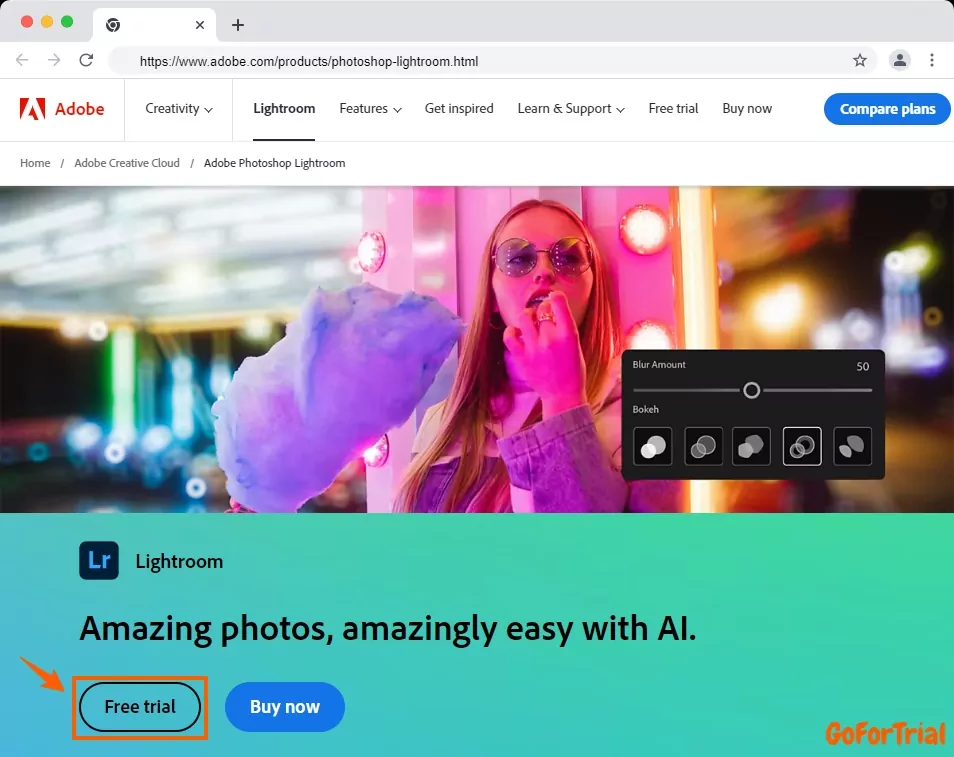
Task: Open the Chrome three-dot menu
Action: coord(931,60)
